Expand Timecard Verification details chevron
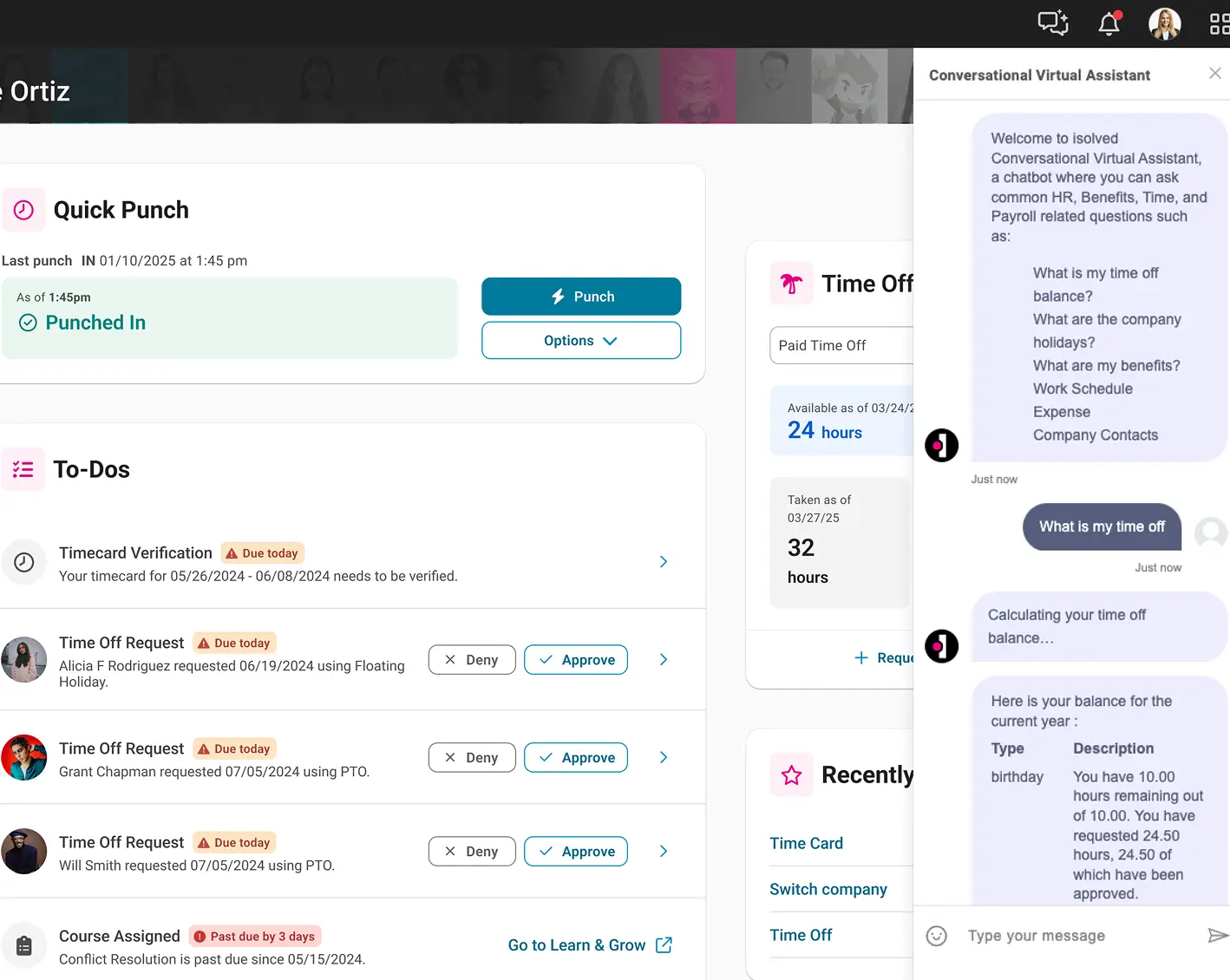The image size is (1230, 980). pos(663,562)
